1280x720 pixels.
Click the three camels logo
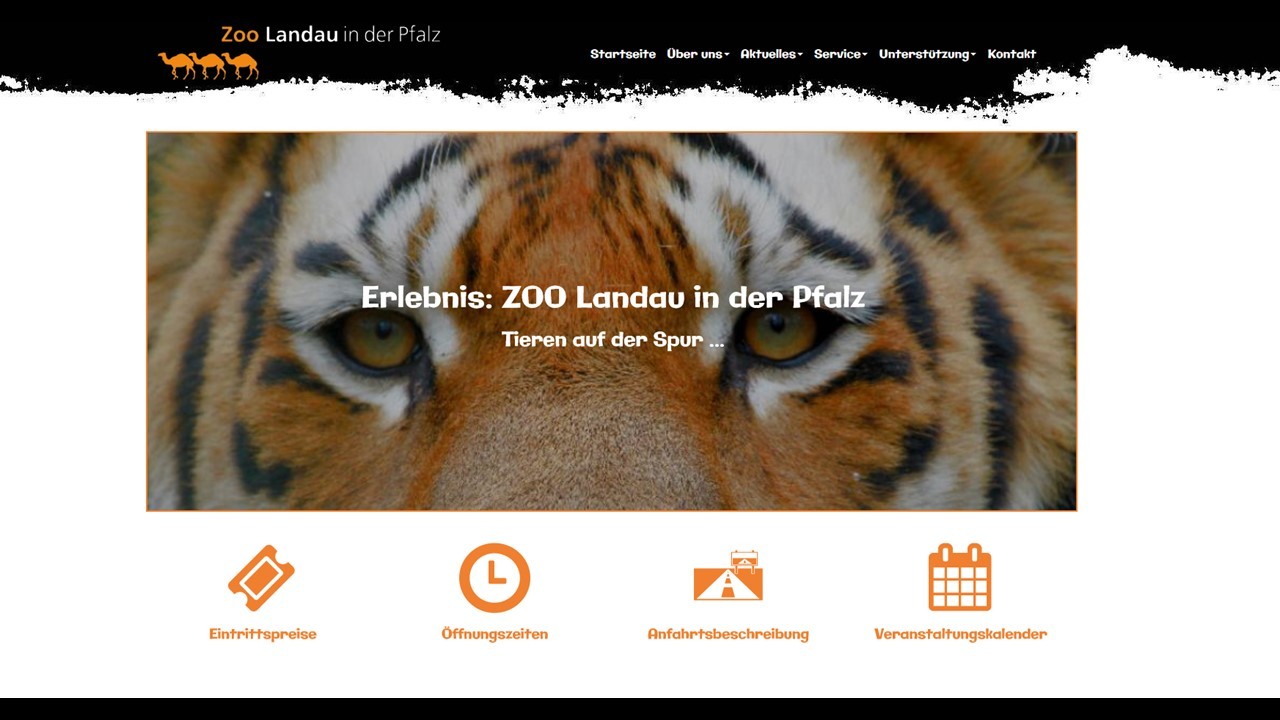point(208,65)
